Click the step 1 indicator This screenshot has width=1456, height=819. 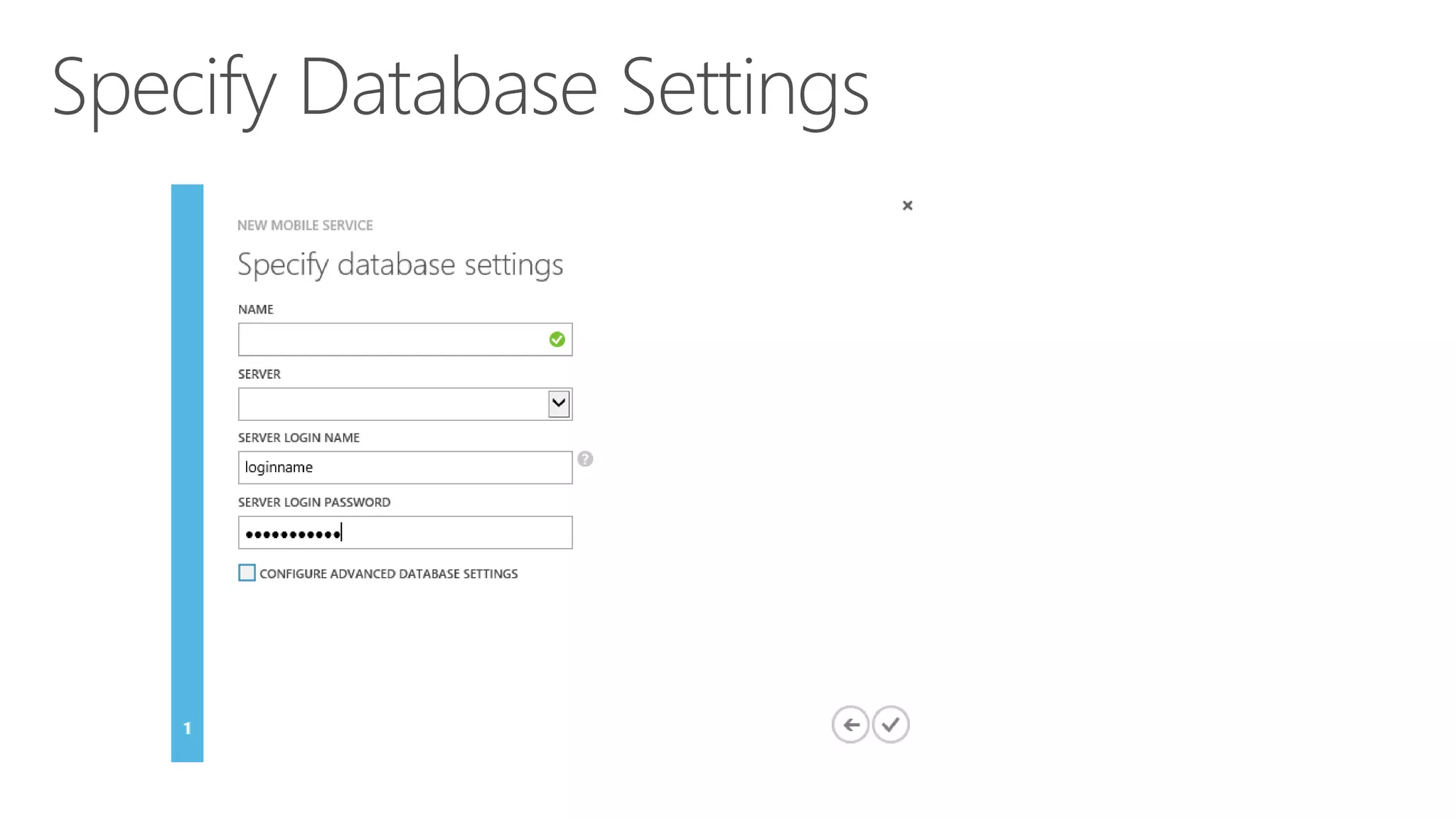point(187,728)
